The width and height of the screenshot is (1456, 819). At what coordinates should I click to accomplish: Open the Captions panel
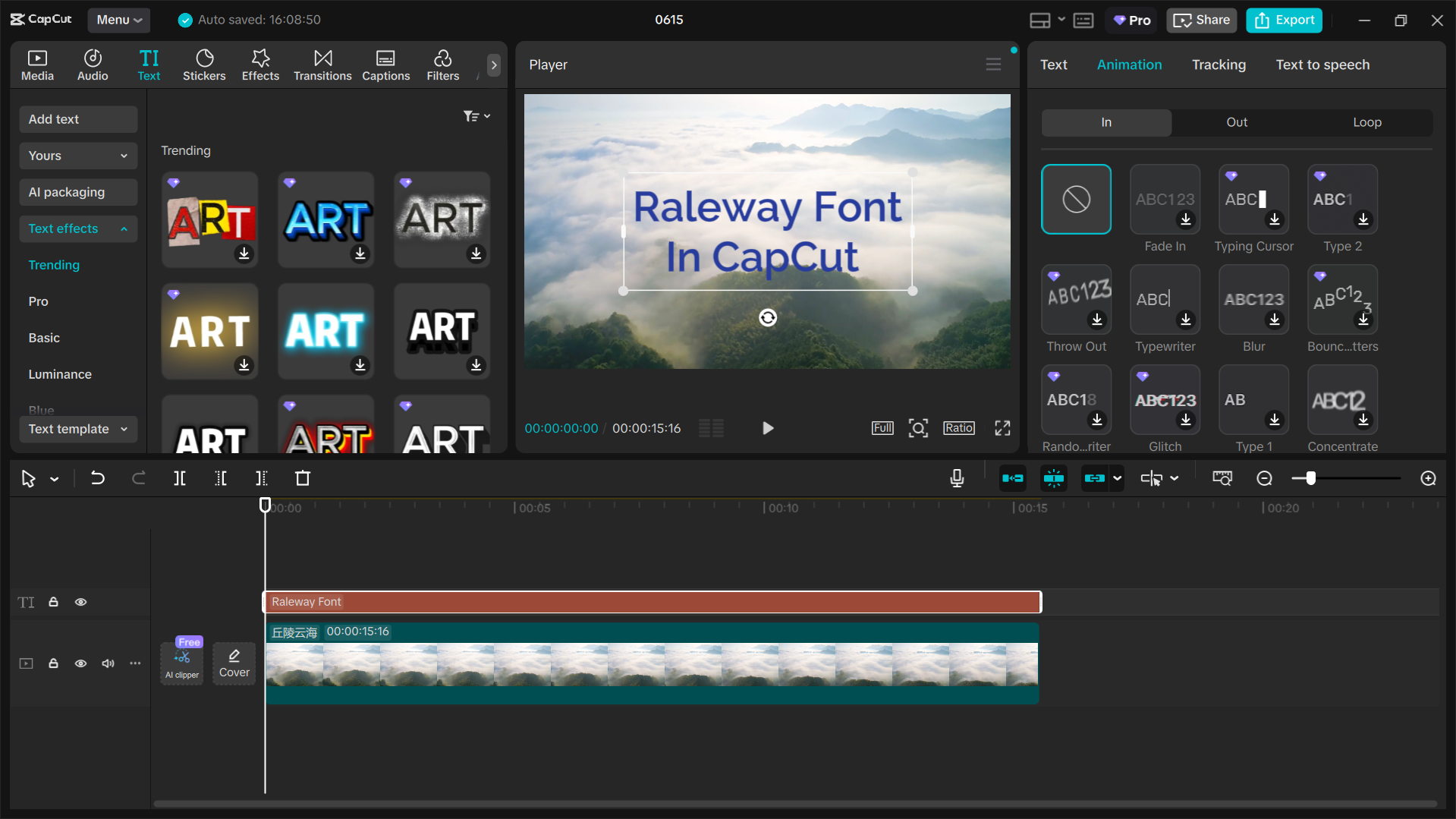click(385, 65)
